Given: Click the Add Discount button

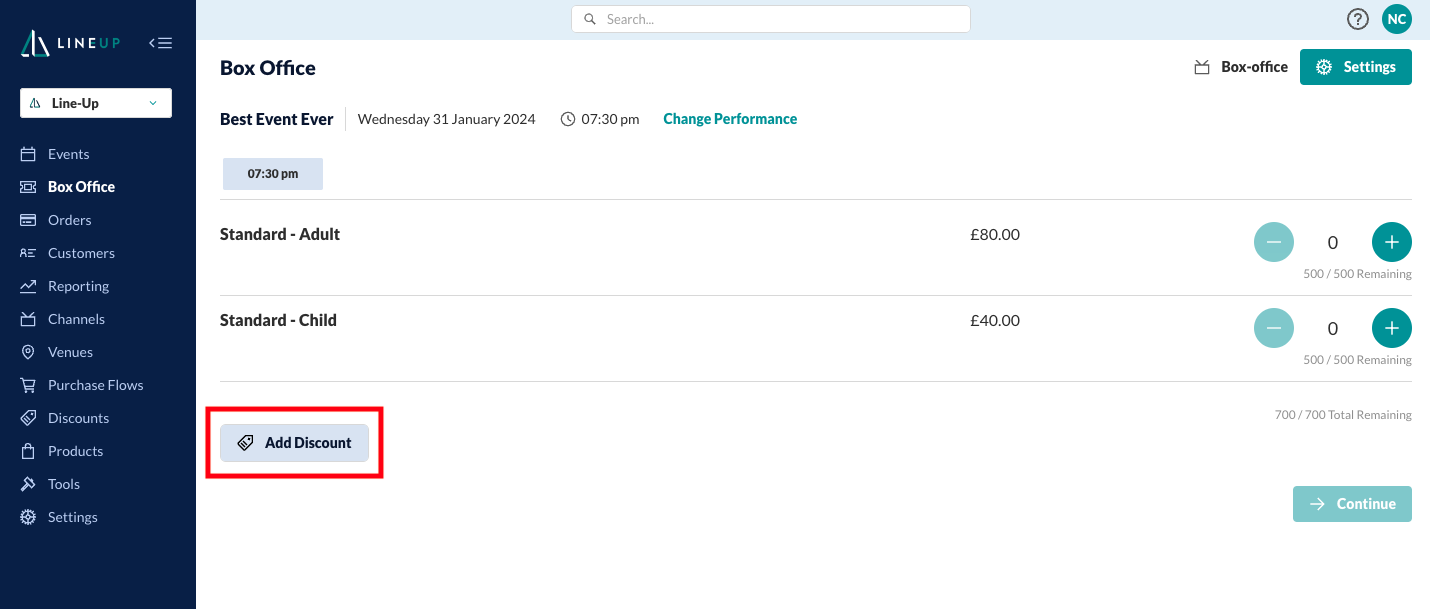Looking at the screenshot, I should pos(294,443).
